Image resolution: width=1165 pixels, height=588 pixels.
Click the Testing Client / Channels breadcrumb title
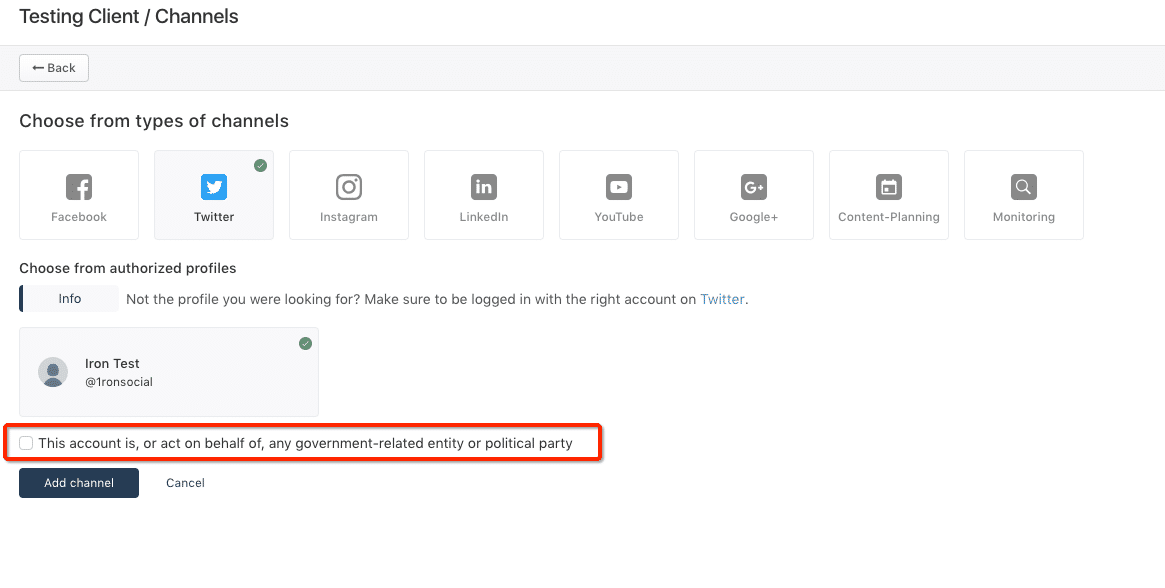tap(129, 16)
